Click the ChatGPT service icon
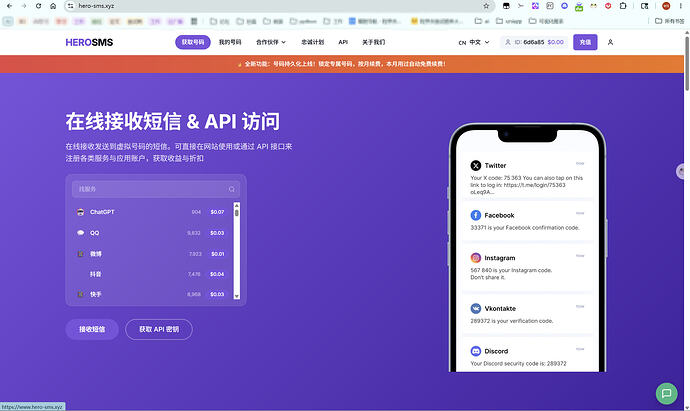This screenshot has height=411, width=690. (x=81, y=212)
